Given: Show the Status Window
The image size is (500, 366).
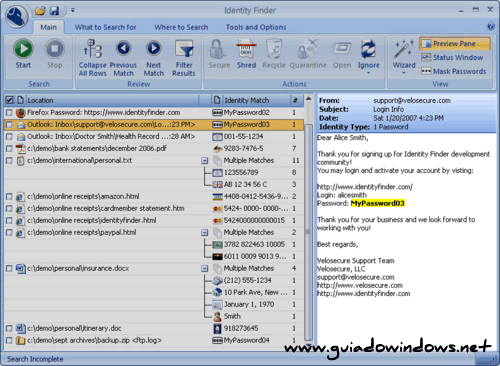Looking at the screenshot, I should click(x=452, y=57).
